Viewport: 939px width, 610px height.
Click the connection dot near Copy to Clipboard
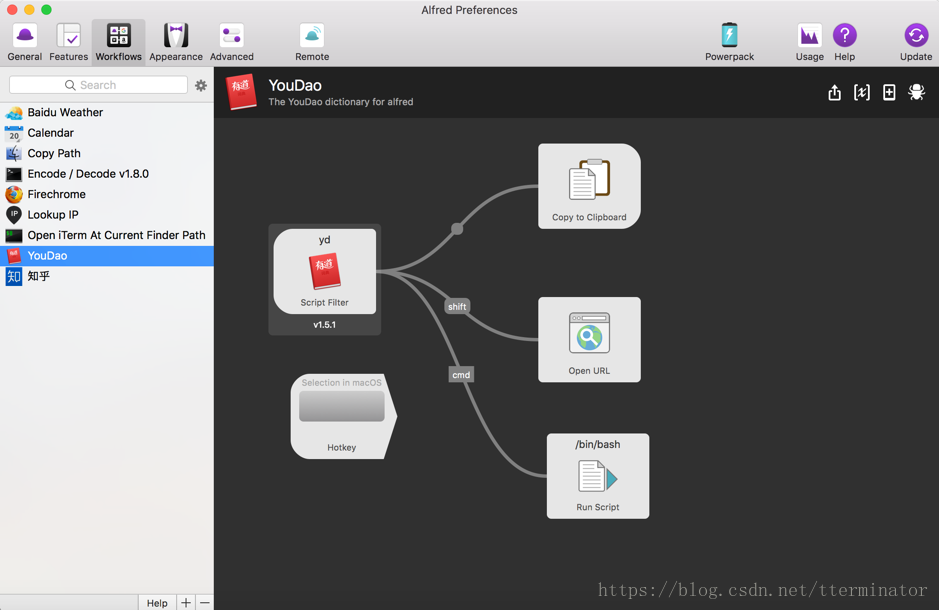click(457, 229)
